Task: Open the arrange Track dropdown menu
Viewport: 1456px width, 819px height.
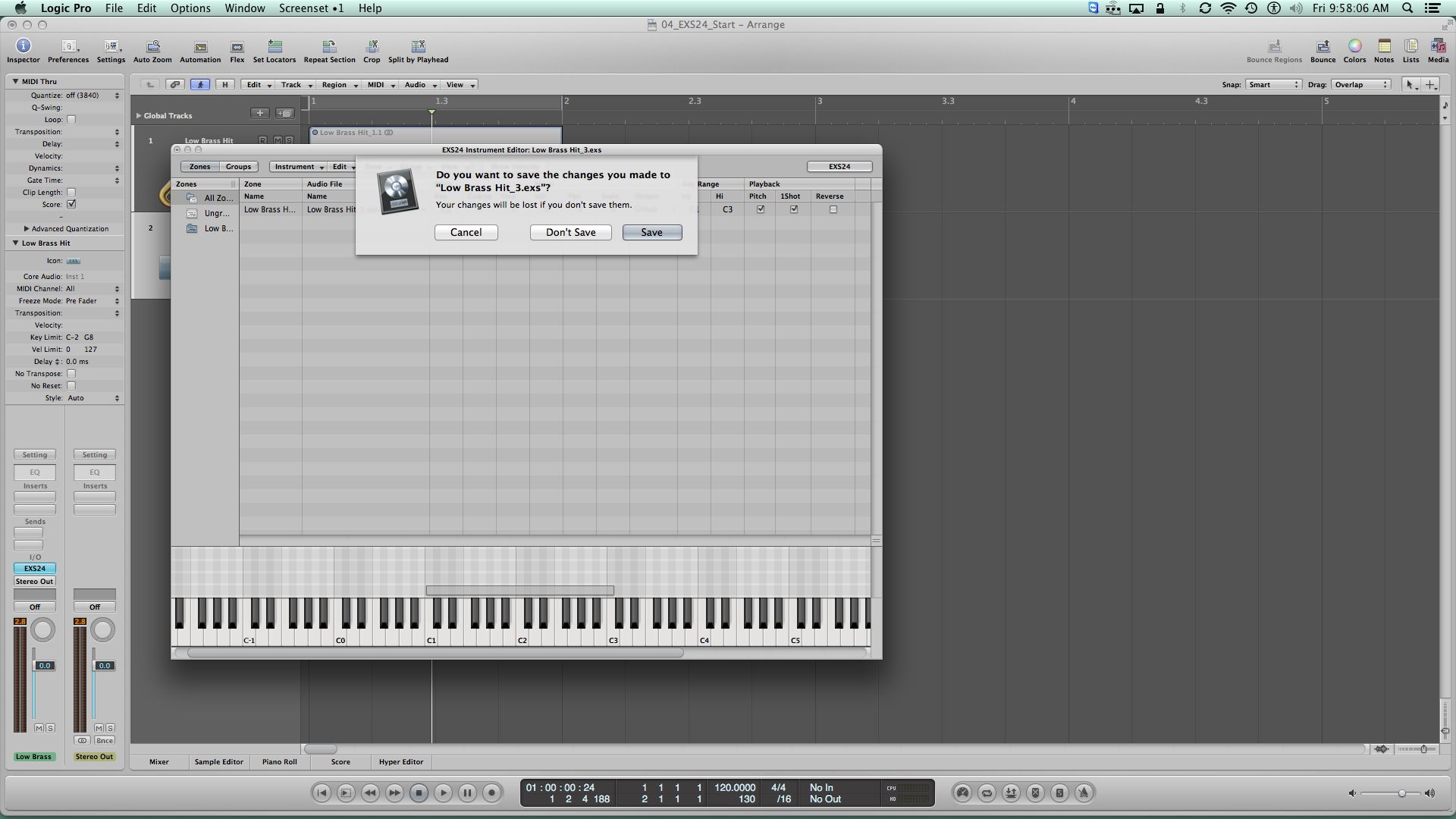Action: click(296, 85)
